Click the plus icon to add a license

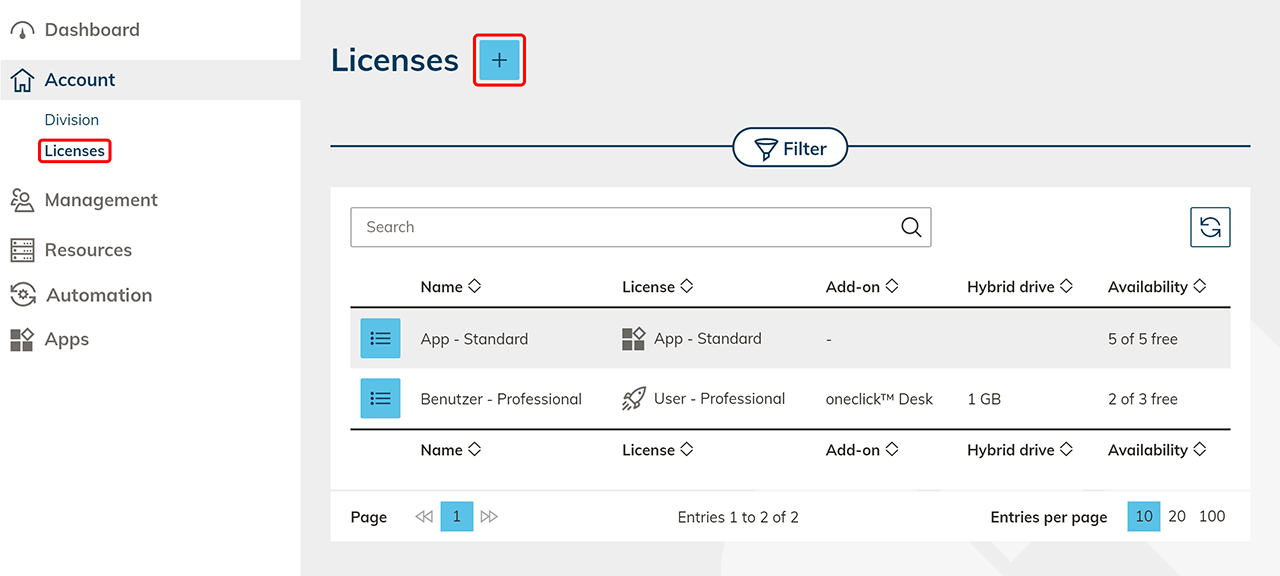click(499, 60)
